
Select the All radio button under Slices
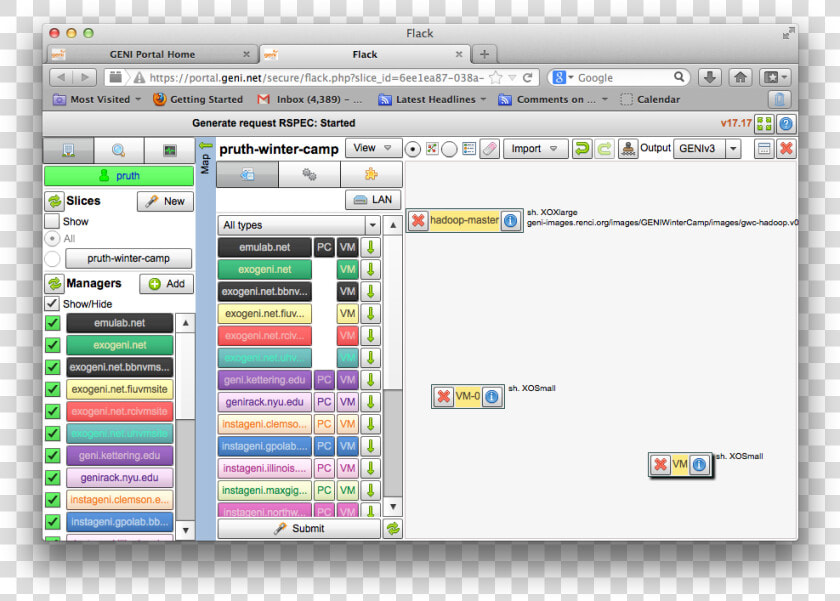tap(52, 238)
